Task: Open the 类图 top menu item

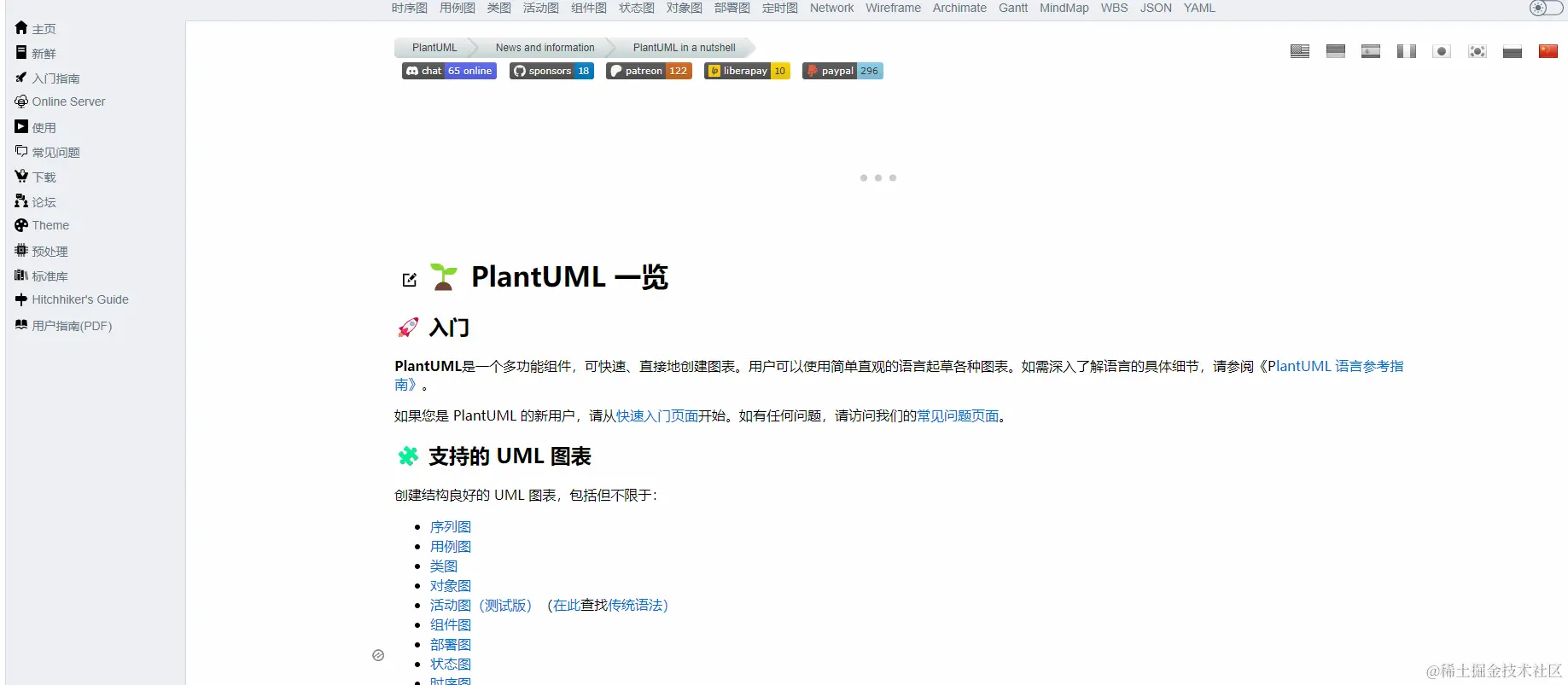Action: (x=499, y=8)
